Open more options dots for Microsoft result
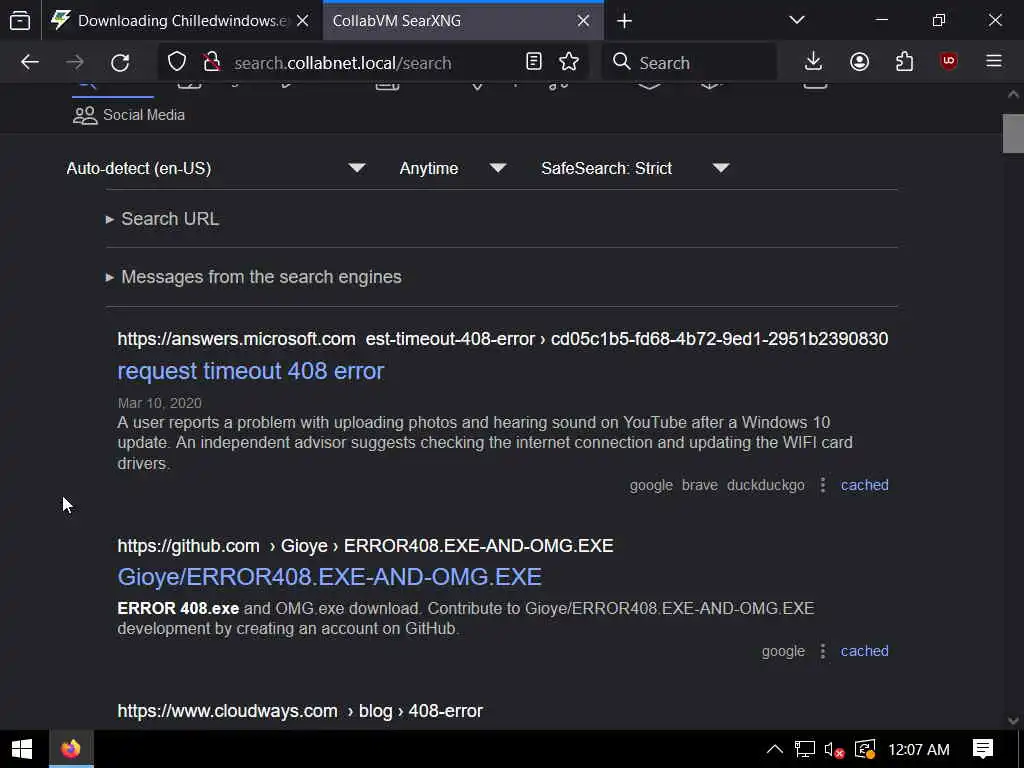 823,485
